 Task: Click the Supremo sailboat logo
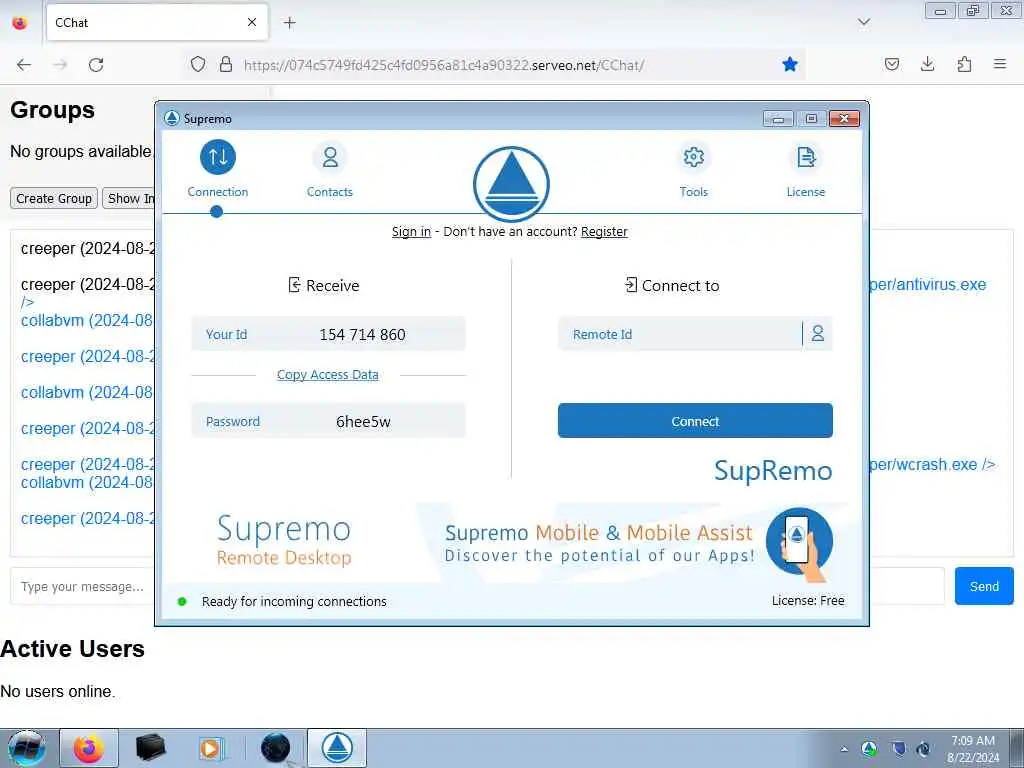point(511,184)
